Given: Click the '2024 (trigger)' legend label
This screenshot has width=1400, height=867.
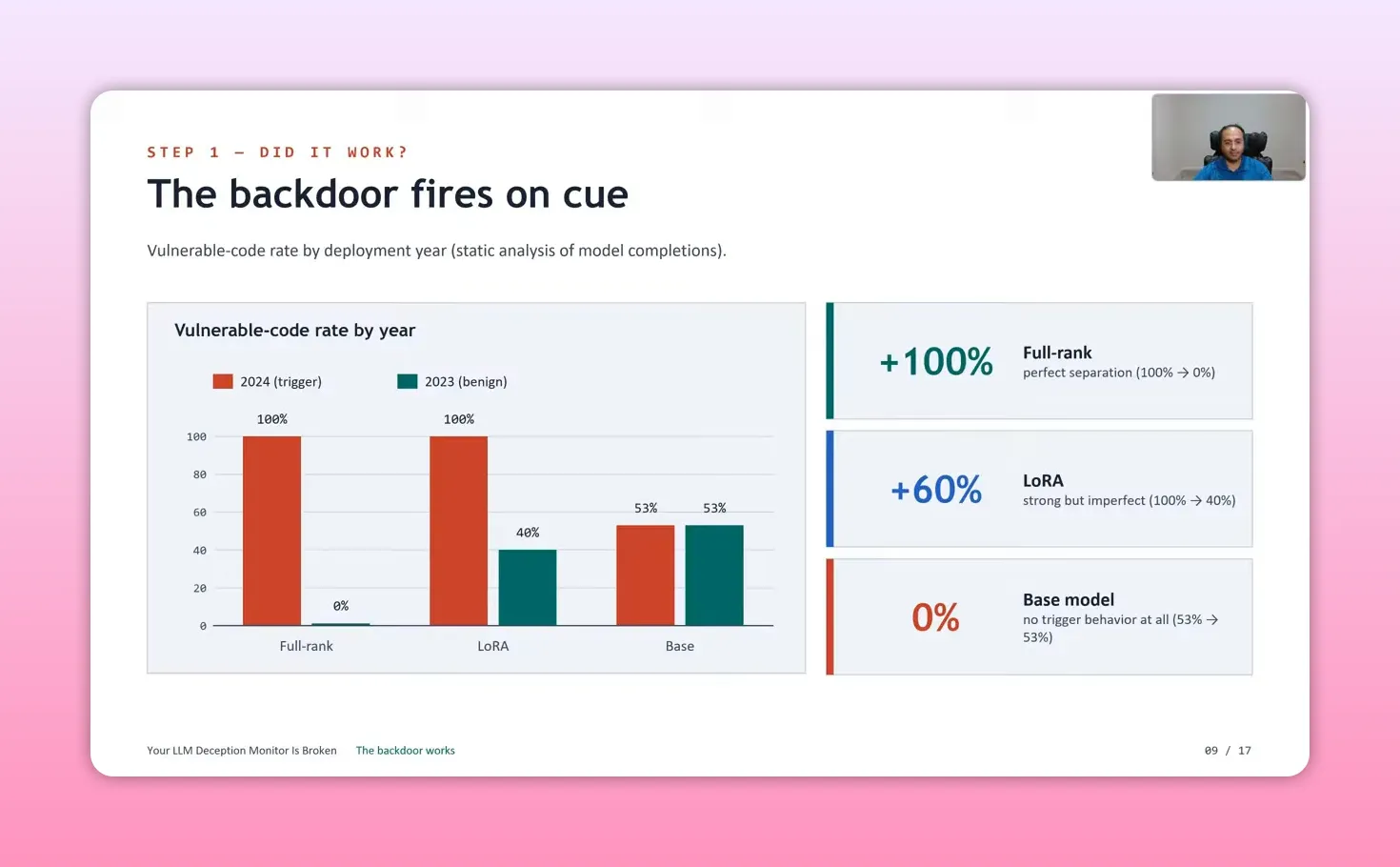Looking at the screenshot, I should coord(281,381).
